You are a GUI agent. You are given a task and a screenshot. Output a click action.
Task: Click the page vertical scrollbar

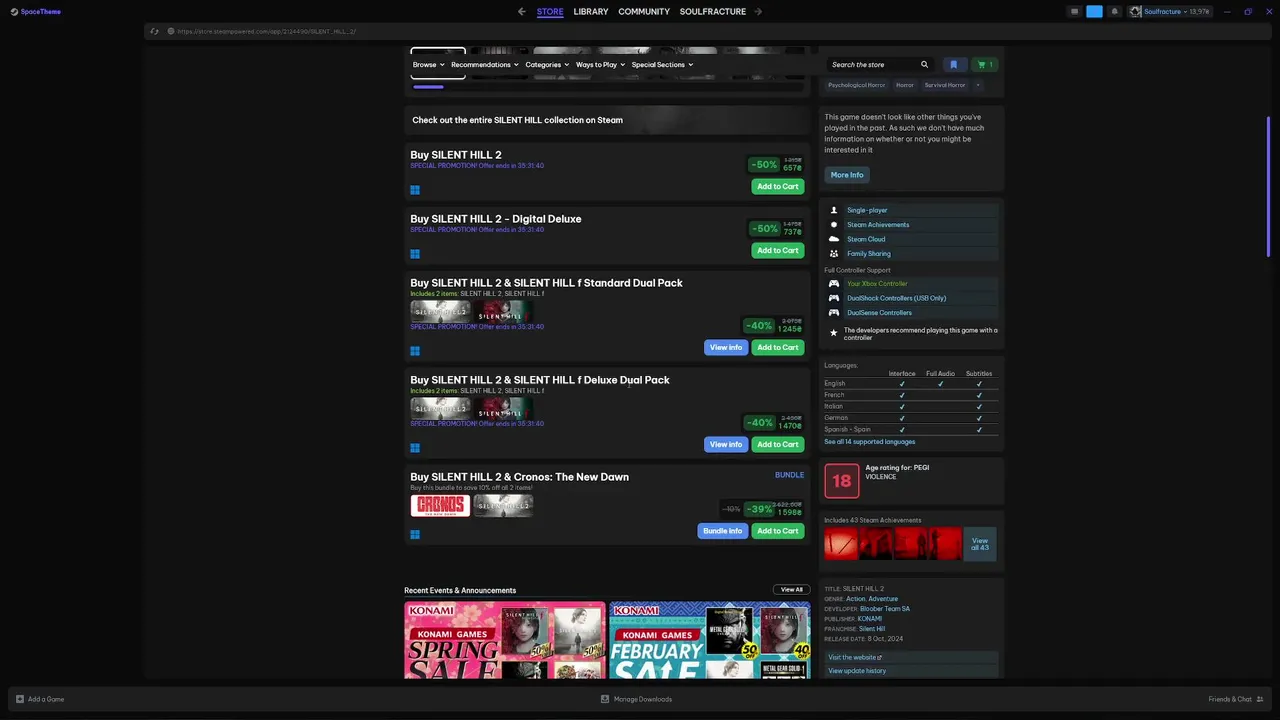pos(1269,185)
